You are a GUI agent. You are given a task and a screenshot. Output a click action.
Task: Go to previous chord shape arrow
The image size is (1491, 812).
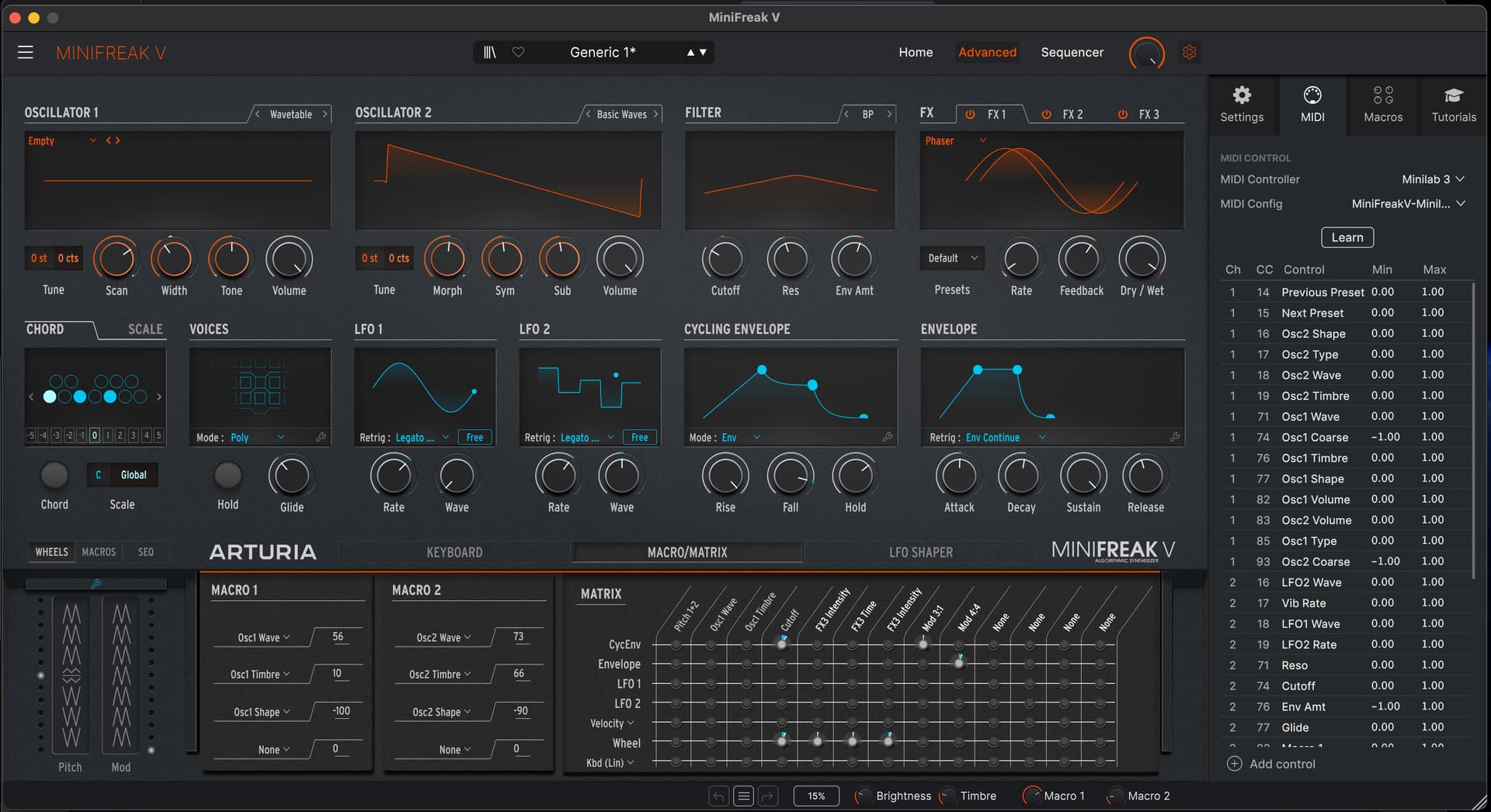[31, 397]
